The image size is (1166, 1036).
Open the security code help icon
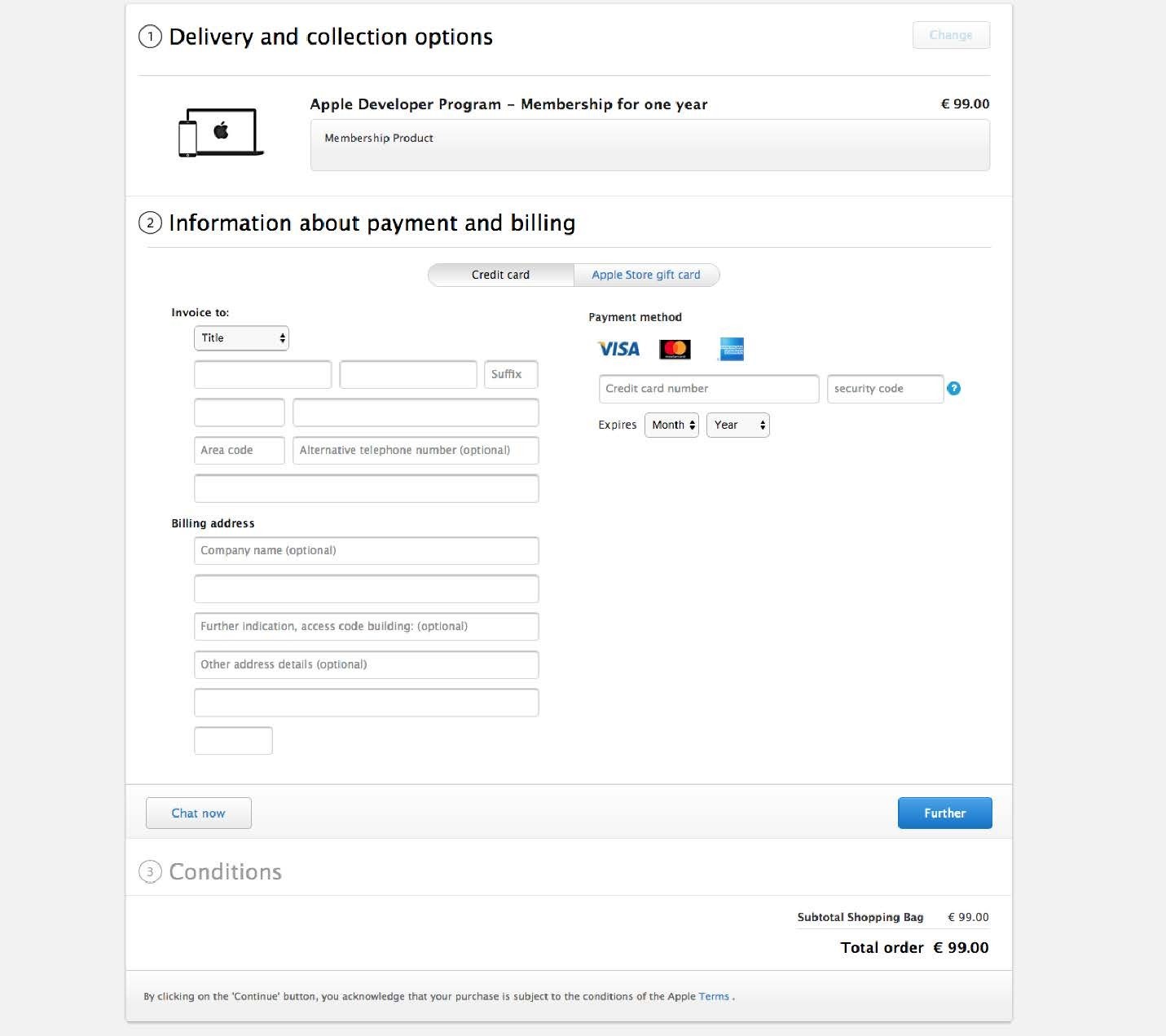[x=954, y=389]
